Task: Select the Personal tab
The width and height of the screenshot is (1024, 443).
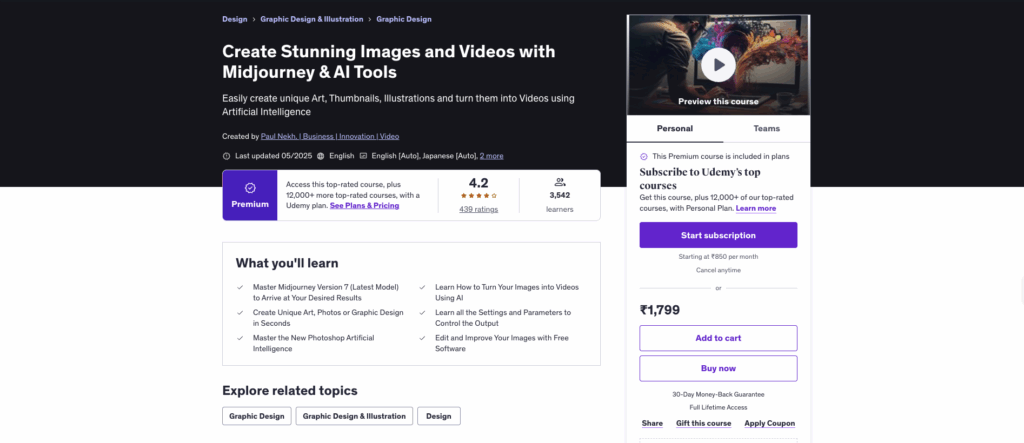Action: point(675,129)
